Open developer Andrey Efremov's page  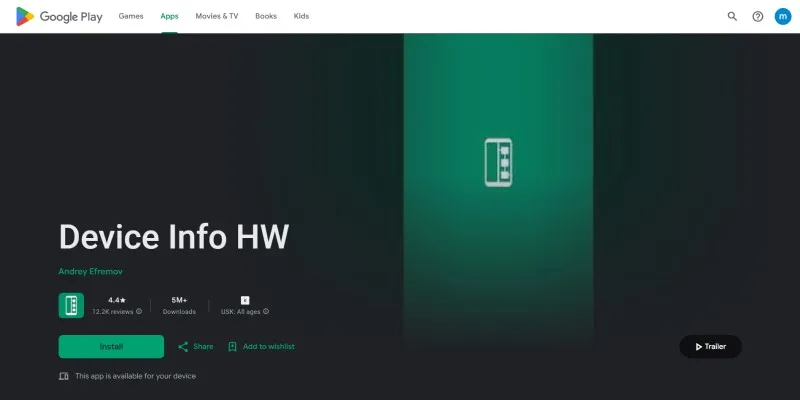pos(91,271)
